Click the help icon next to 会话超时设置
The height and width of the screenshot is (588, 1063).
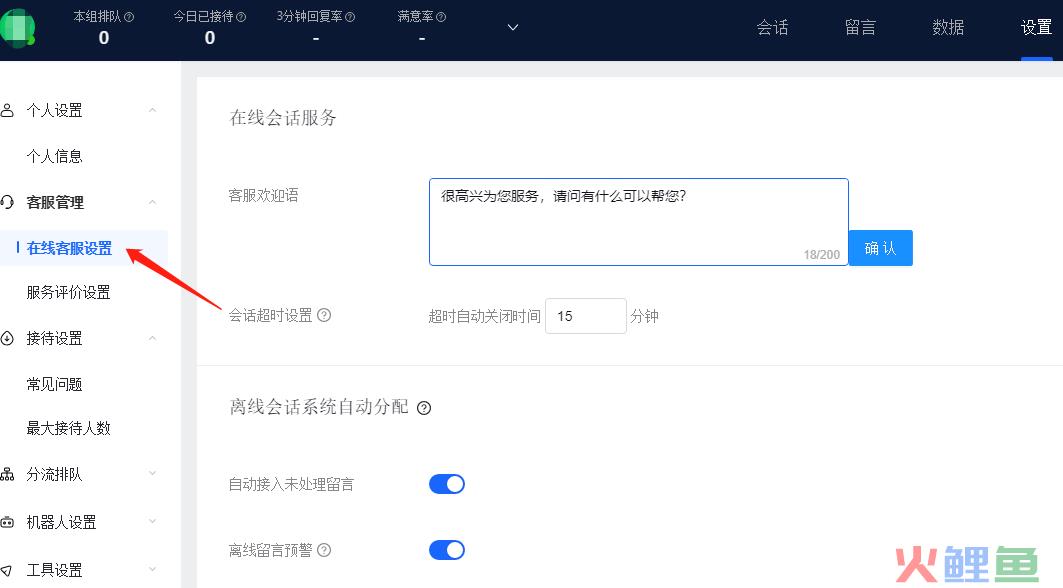[324, 315]
